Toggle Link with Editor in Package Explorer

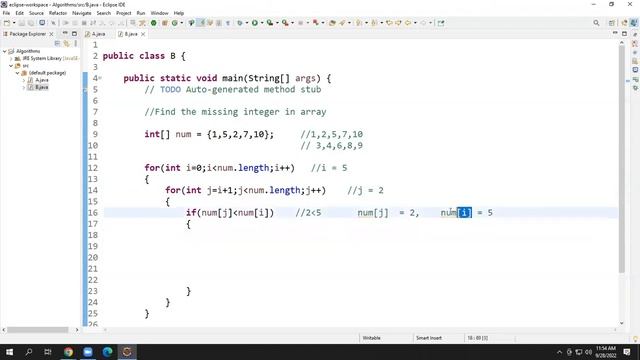point(67,43)
